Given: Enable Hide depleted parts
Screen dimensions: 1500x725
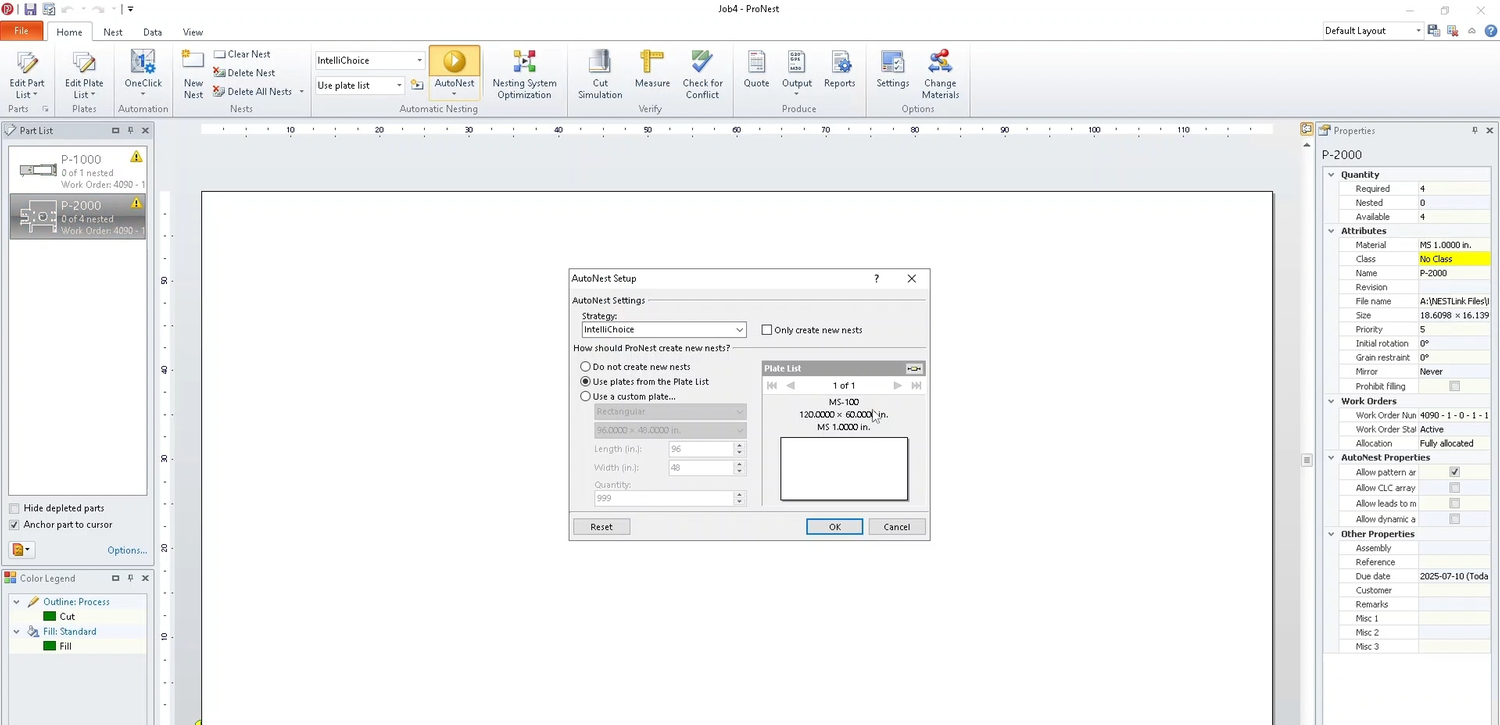Looking at the screenshot, I should (x=14, y=508).
